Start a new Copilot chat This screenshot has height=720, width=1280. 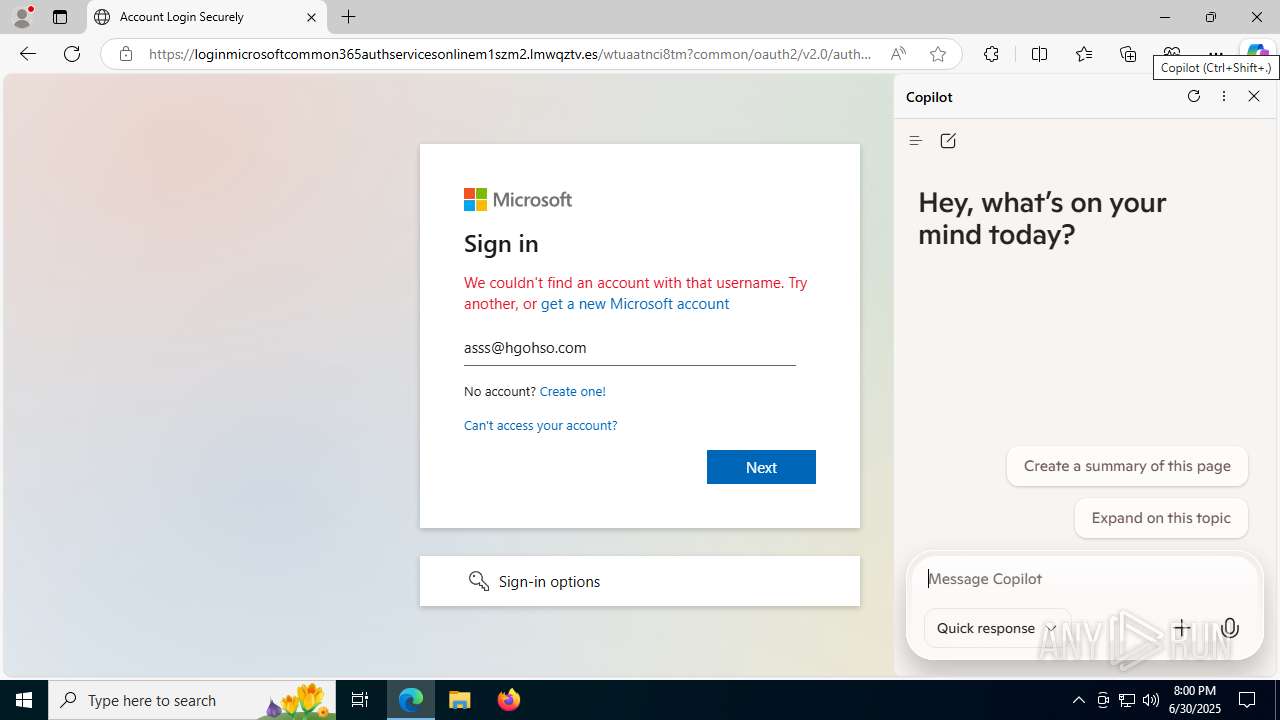pyautogui.click(x=948, y=141)
